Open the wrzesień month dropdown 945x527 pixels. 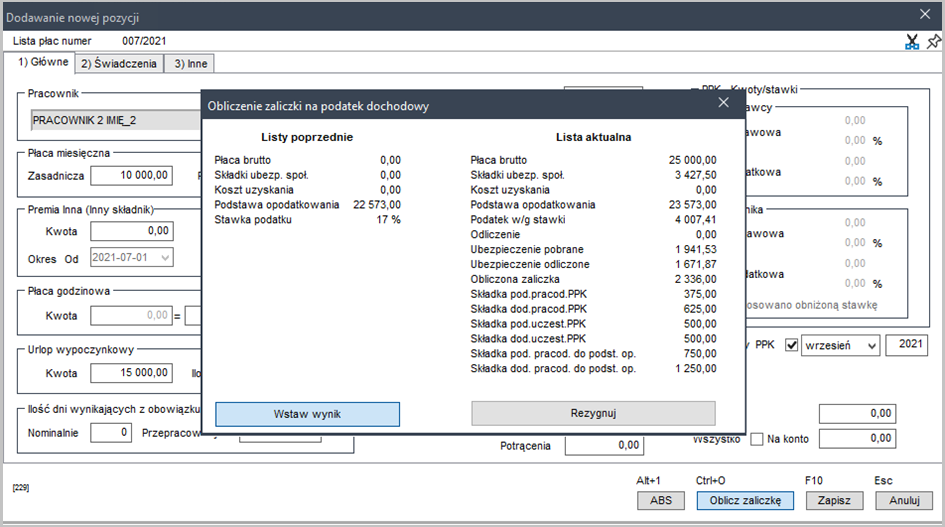point(840,346)
